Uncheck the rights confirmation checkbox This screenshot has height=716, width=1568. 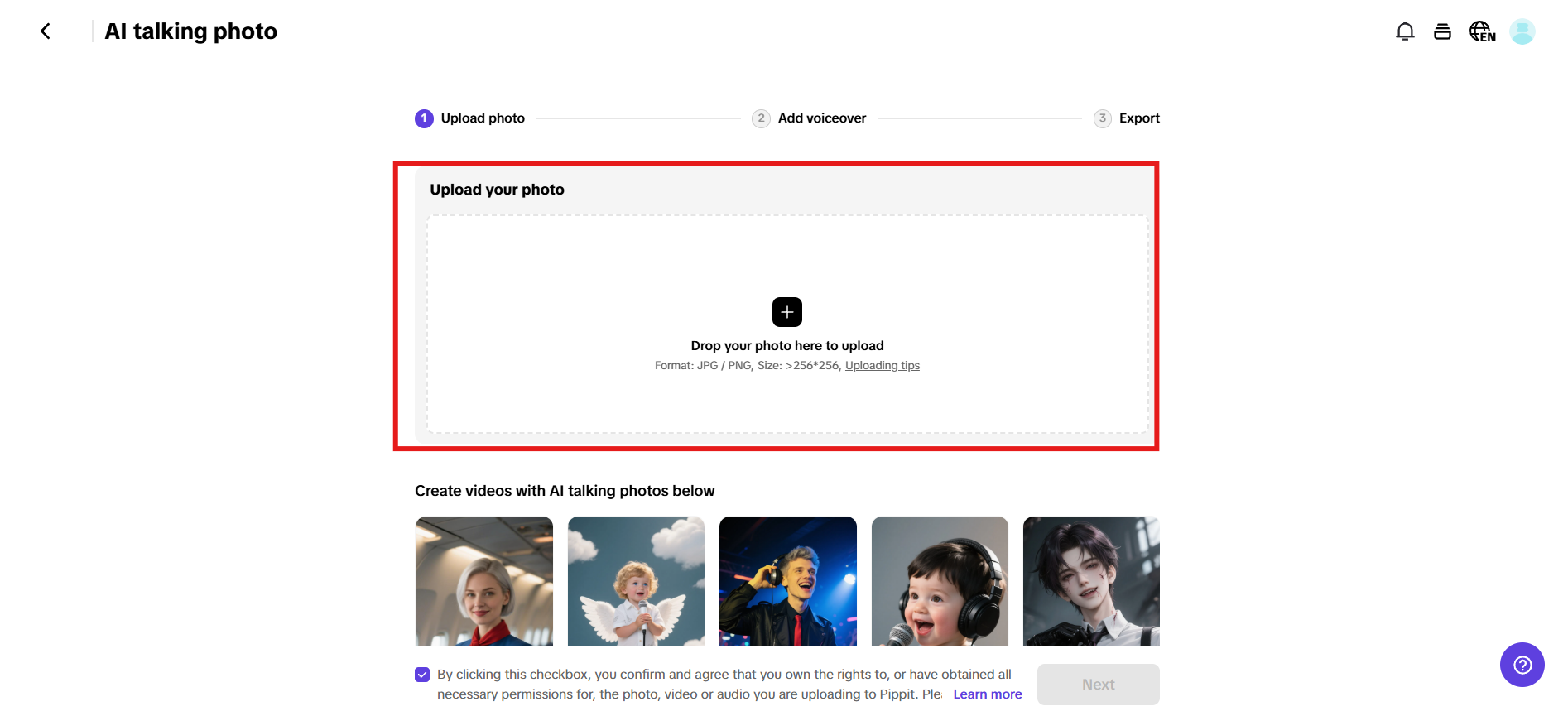pyautogui.click(x=422, y=675)
